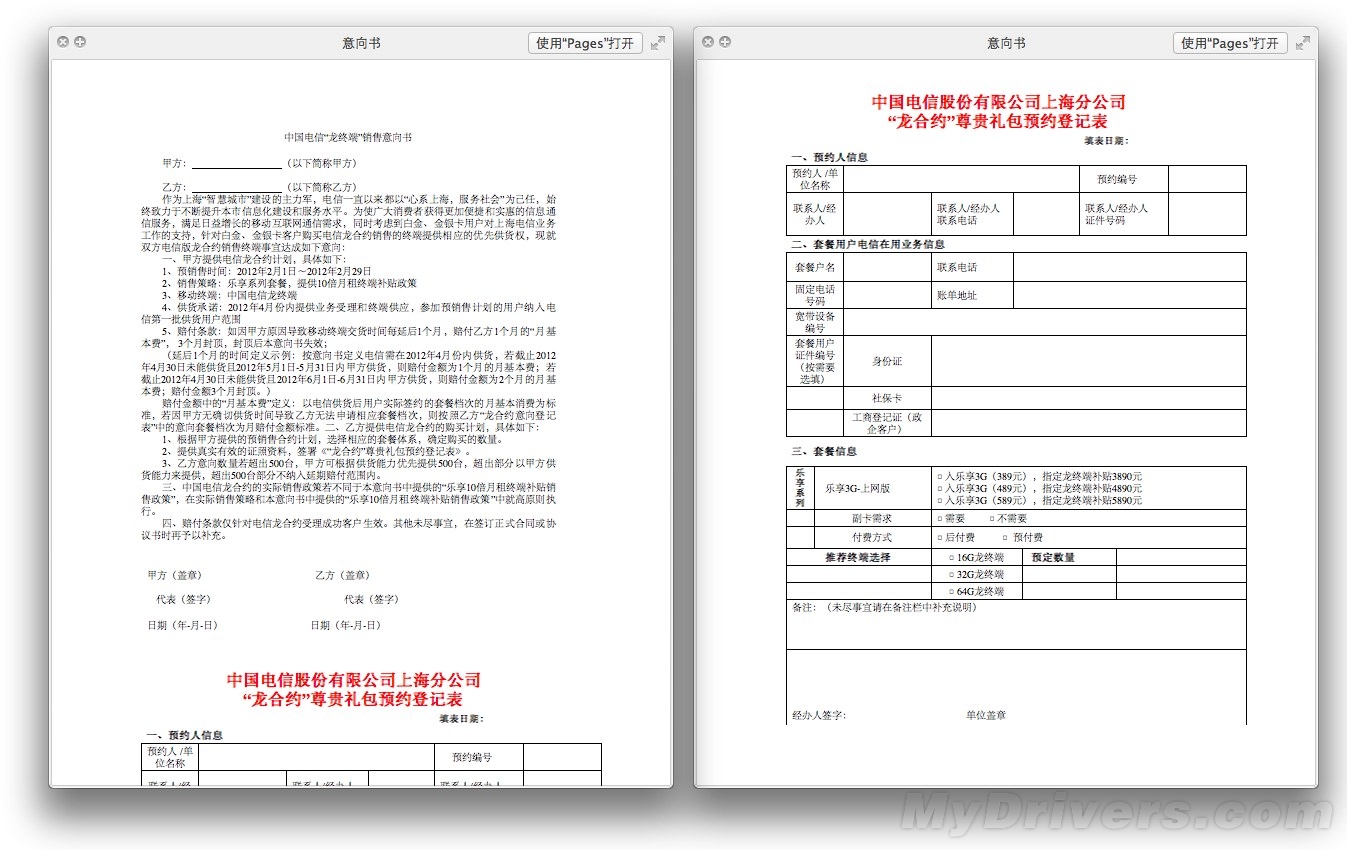Image resolution: width=1347 pixels, height=850 pixels.
Task: Check the 后付费 payment checkbox
Action: (x=939, y=537)
